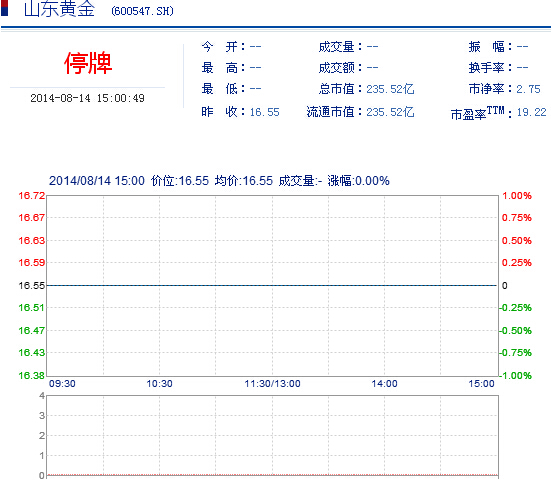Click the 16.51 price axis label
Image resolution: width=551 pixels, height=482 pixels.
tap(32, 308)
